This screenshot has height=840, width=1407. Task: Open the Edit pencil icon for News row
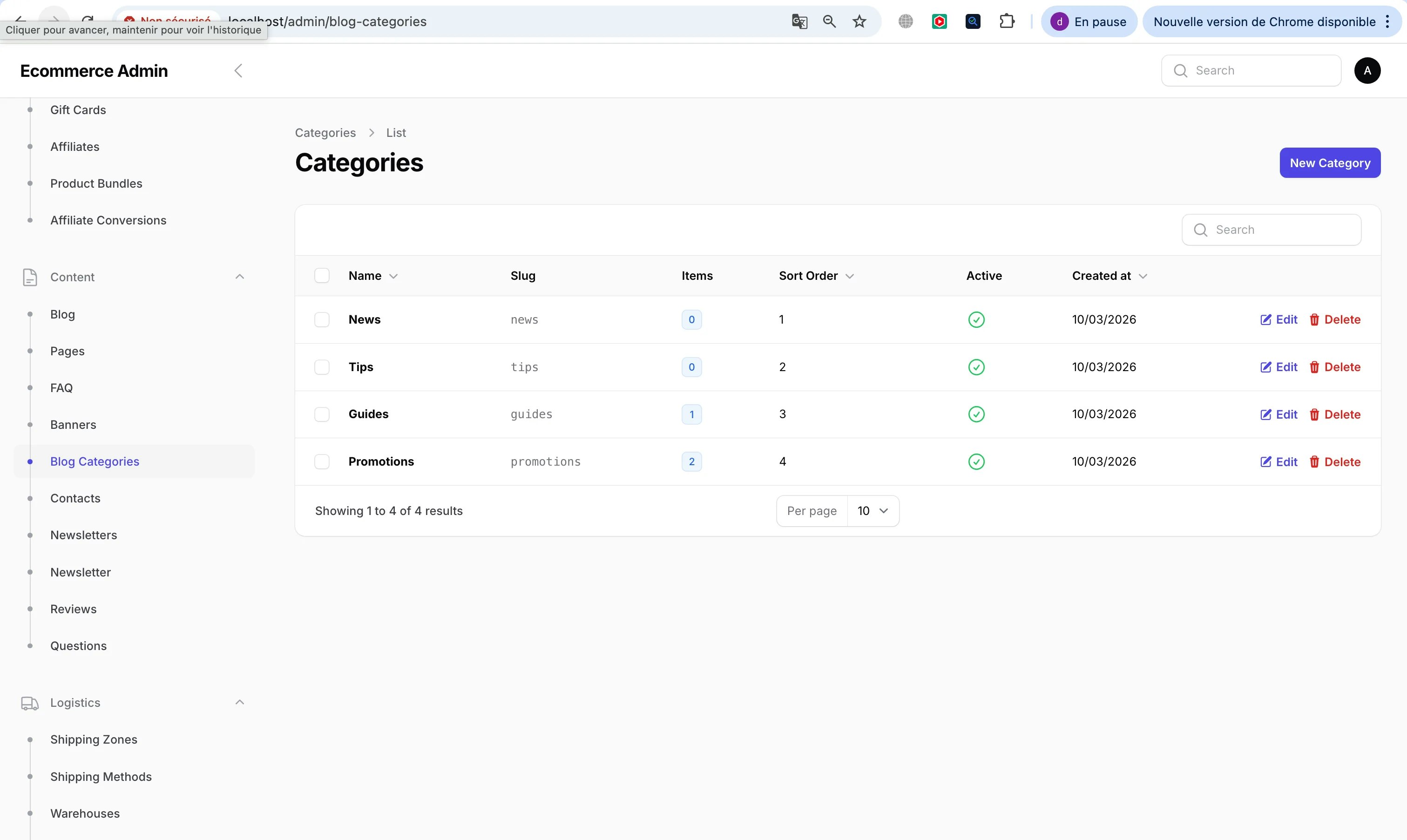coord(1267,319)
